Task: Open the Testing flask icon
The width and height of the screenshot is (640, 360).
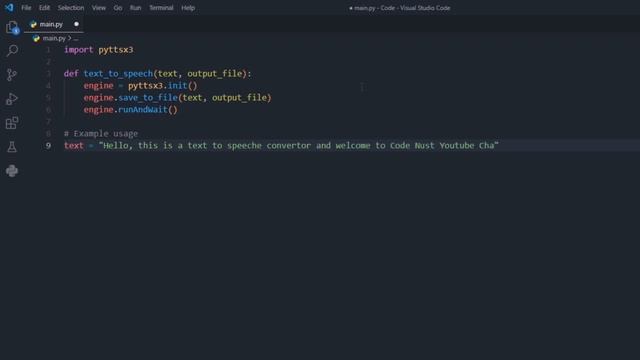Action: 12,147
